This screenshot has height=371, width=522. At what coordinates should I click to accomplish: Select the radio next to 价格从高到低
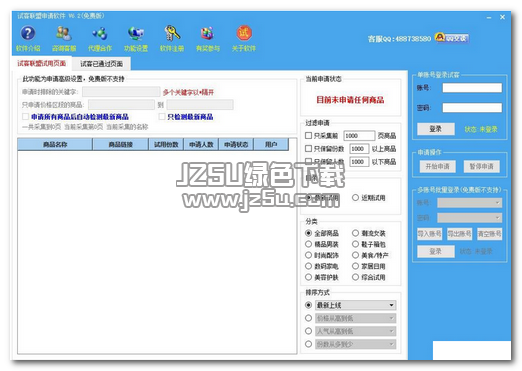[x=308, y=318]
